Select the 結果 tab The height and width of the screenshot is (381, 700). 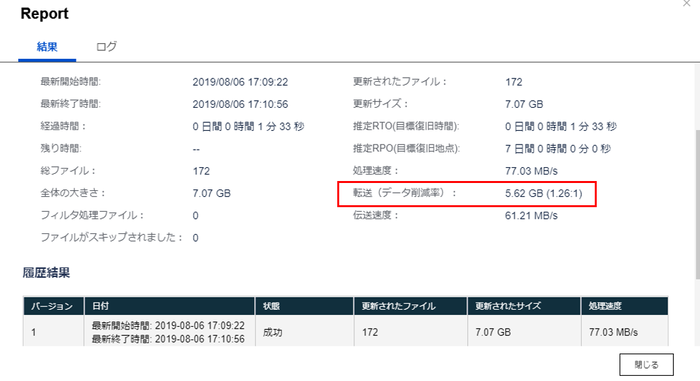[47, 46]
